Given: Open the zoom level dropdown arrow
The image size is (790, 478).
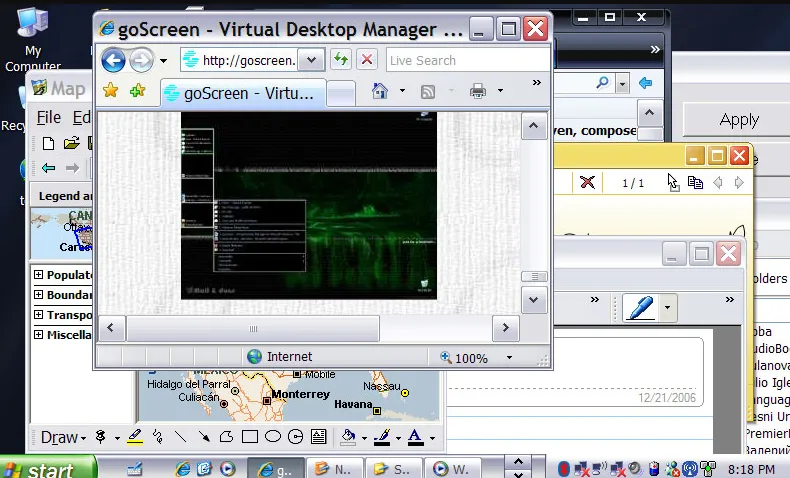Looking at the screenshot, I should [x=509, y=358].
